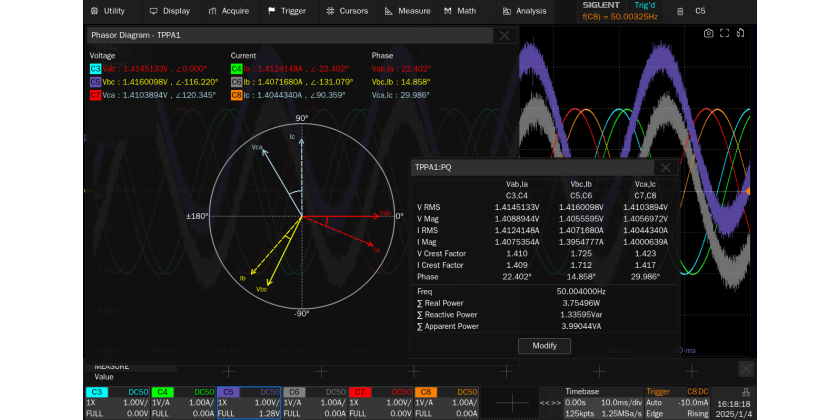This screenshot has width=840, height=420.
Task: Open the Utility menu
Action: [108, 11]
